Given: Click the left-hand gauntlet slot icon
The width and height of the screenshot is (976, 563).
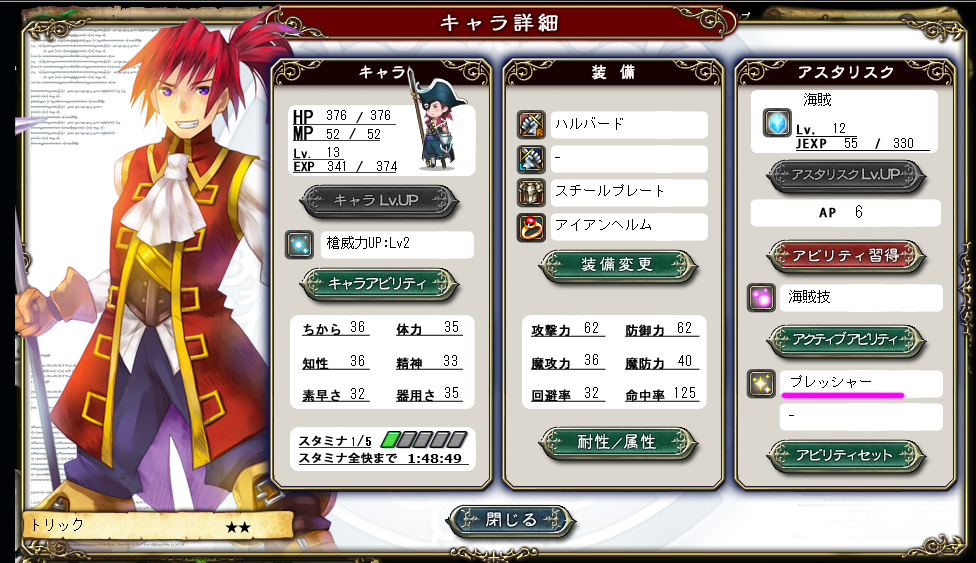Looking at the screenshot, I should pos(532,159).
